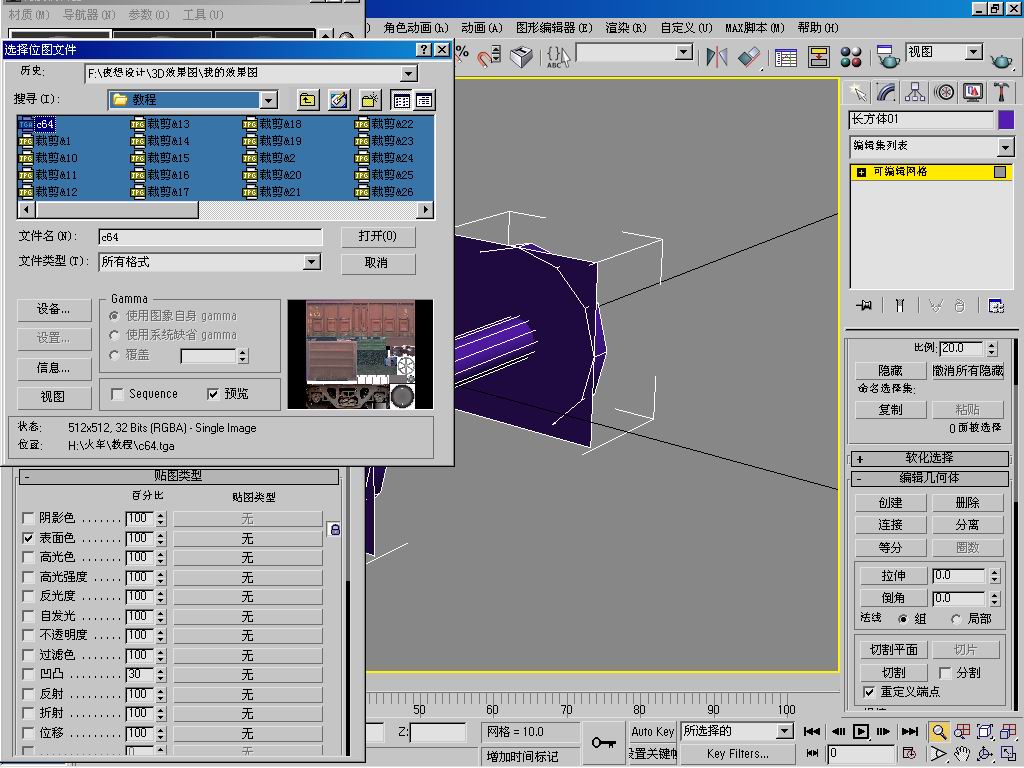Enable the 阴影色 map checkbox

(28, 518)
